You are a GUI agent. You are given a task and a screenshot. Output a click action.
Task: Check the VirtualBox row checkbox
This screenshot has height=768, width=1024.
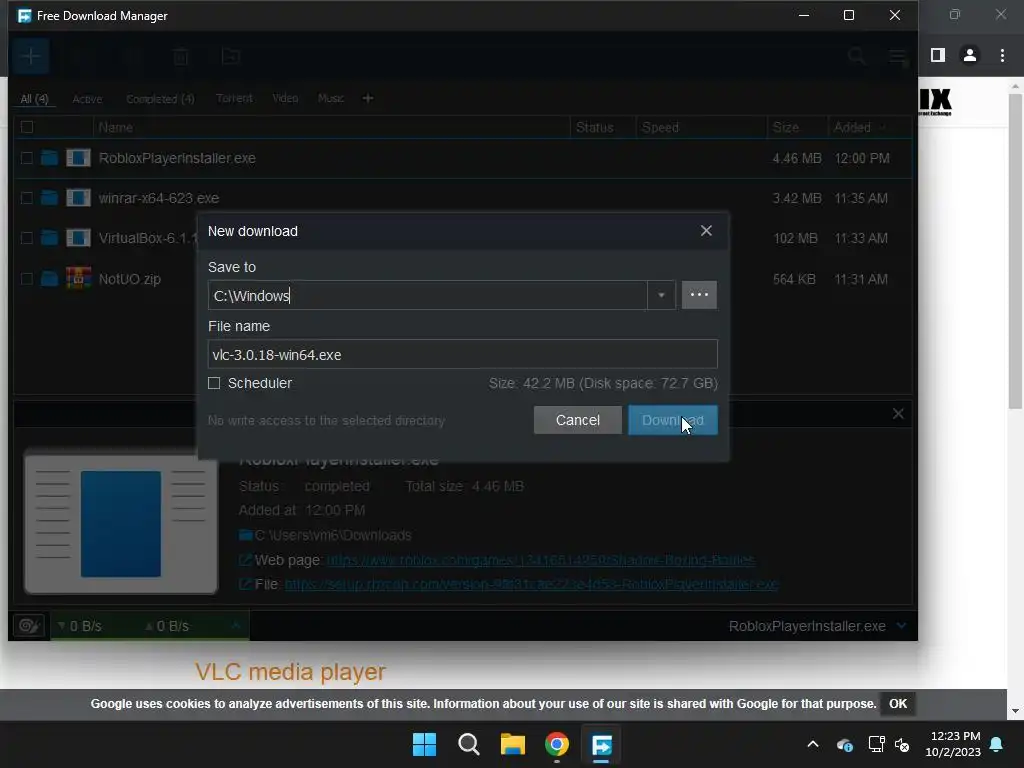point(27,238)
